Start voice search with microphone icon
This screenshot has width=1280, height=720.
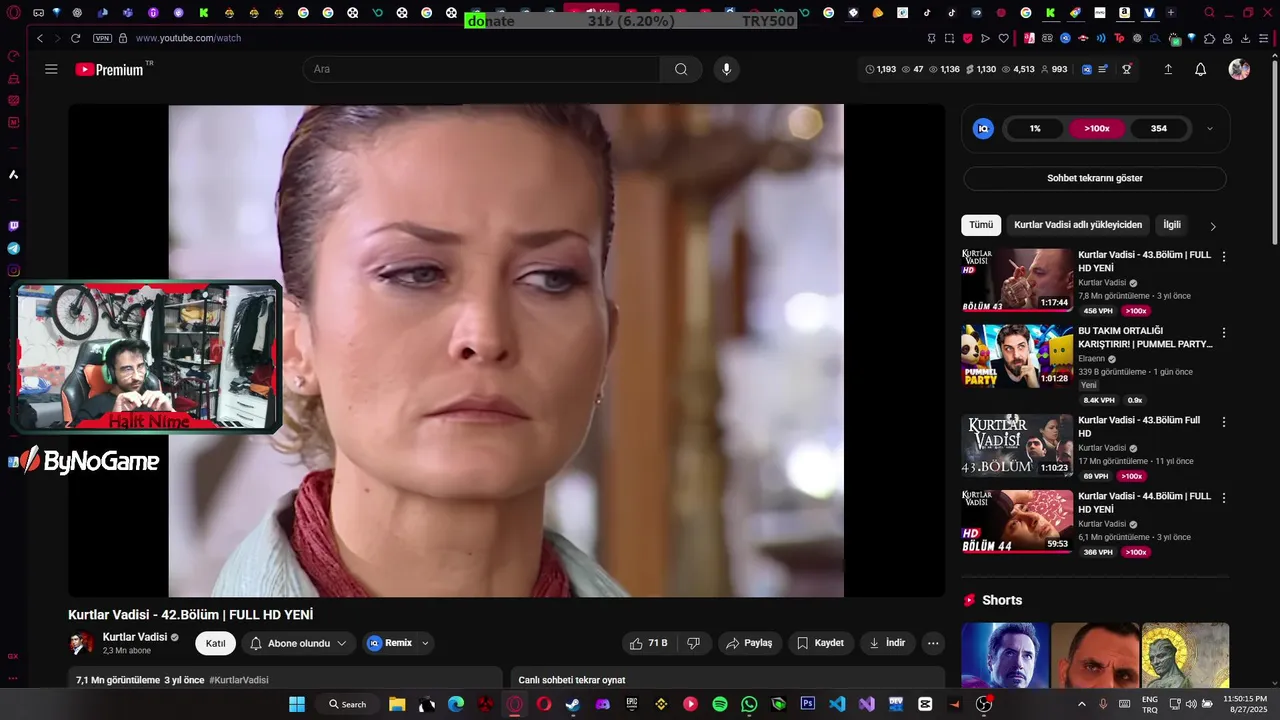pyautogui.click(x=726, y=69)
